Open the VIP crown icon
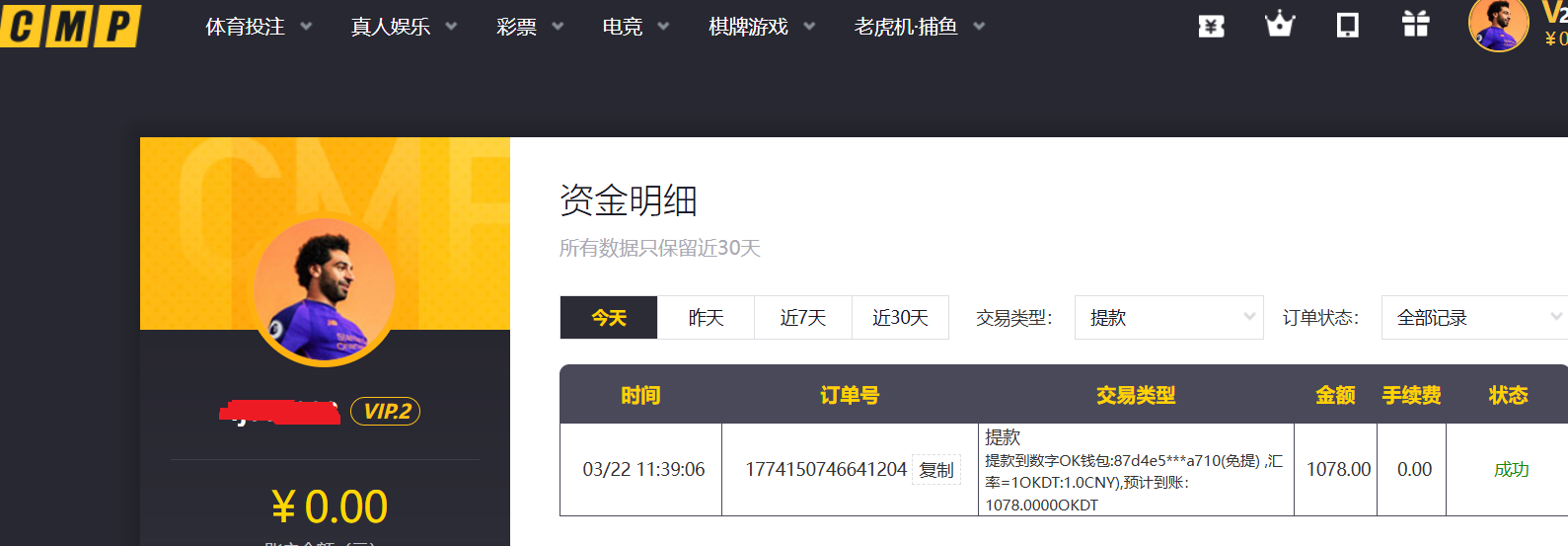Screen dimensions: 1568x546 (x=1279, y=24)
